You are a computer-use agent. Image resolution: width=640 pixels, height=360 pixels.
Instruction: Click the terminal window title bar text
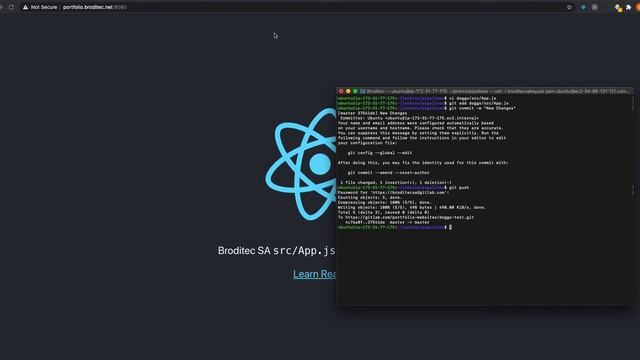498,91
